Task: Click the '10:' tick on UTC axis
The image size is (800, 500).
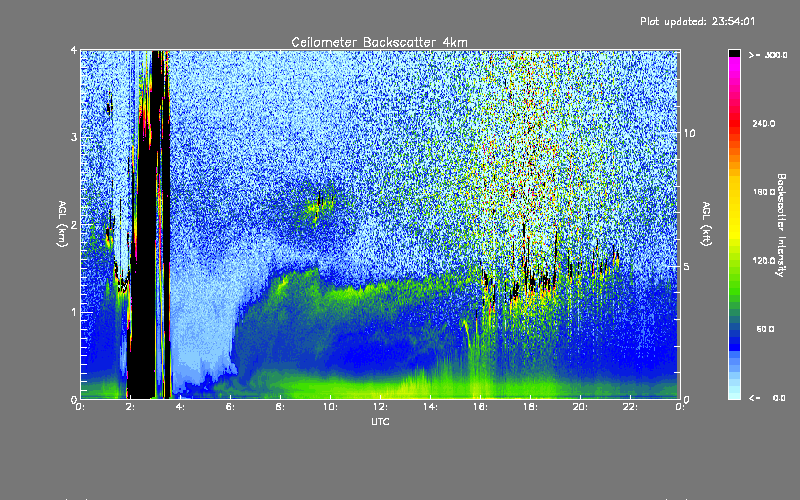Action: 330,407
